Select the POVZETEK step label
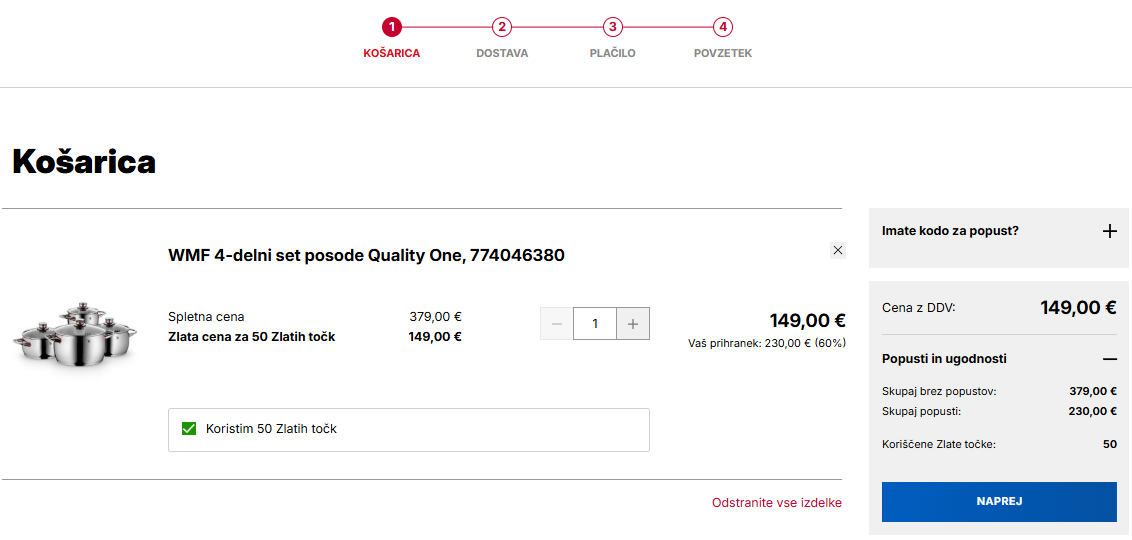This screenshot has height=540, width=1132. pos(723,53)
